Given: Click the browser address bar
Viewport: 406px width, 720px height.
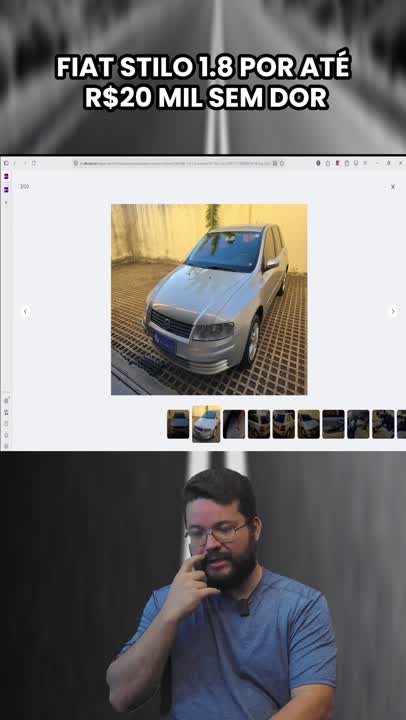Looking at the screenshot, I should (x=177, y=163).
